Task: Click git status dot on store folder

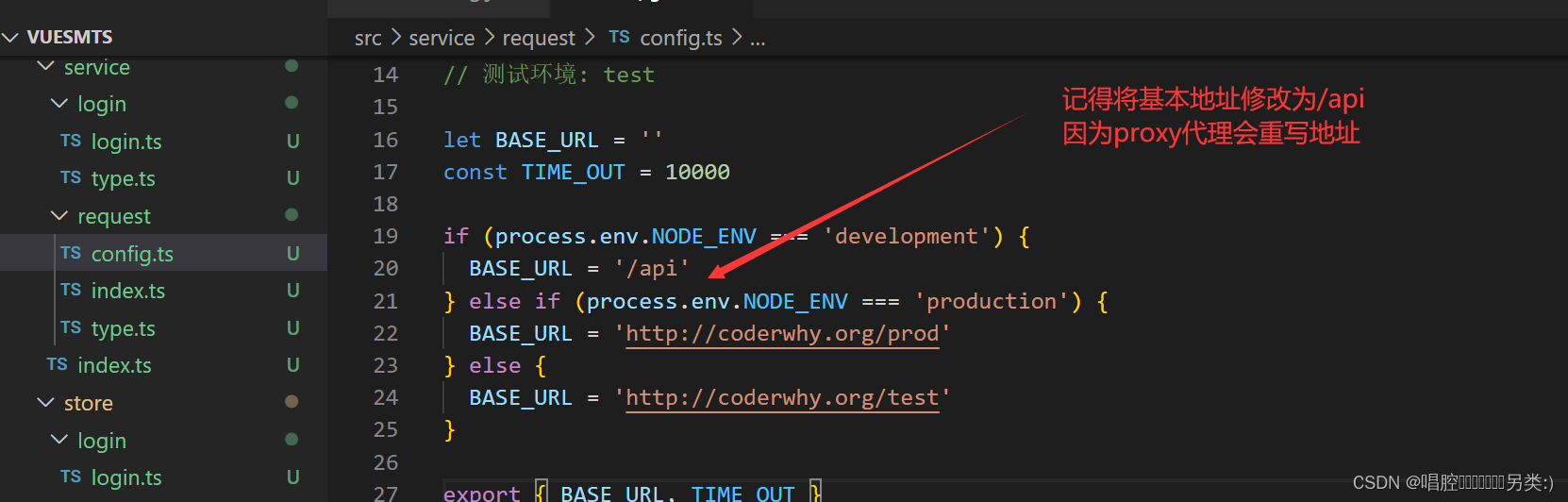Action: tap(292, 402)
